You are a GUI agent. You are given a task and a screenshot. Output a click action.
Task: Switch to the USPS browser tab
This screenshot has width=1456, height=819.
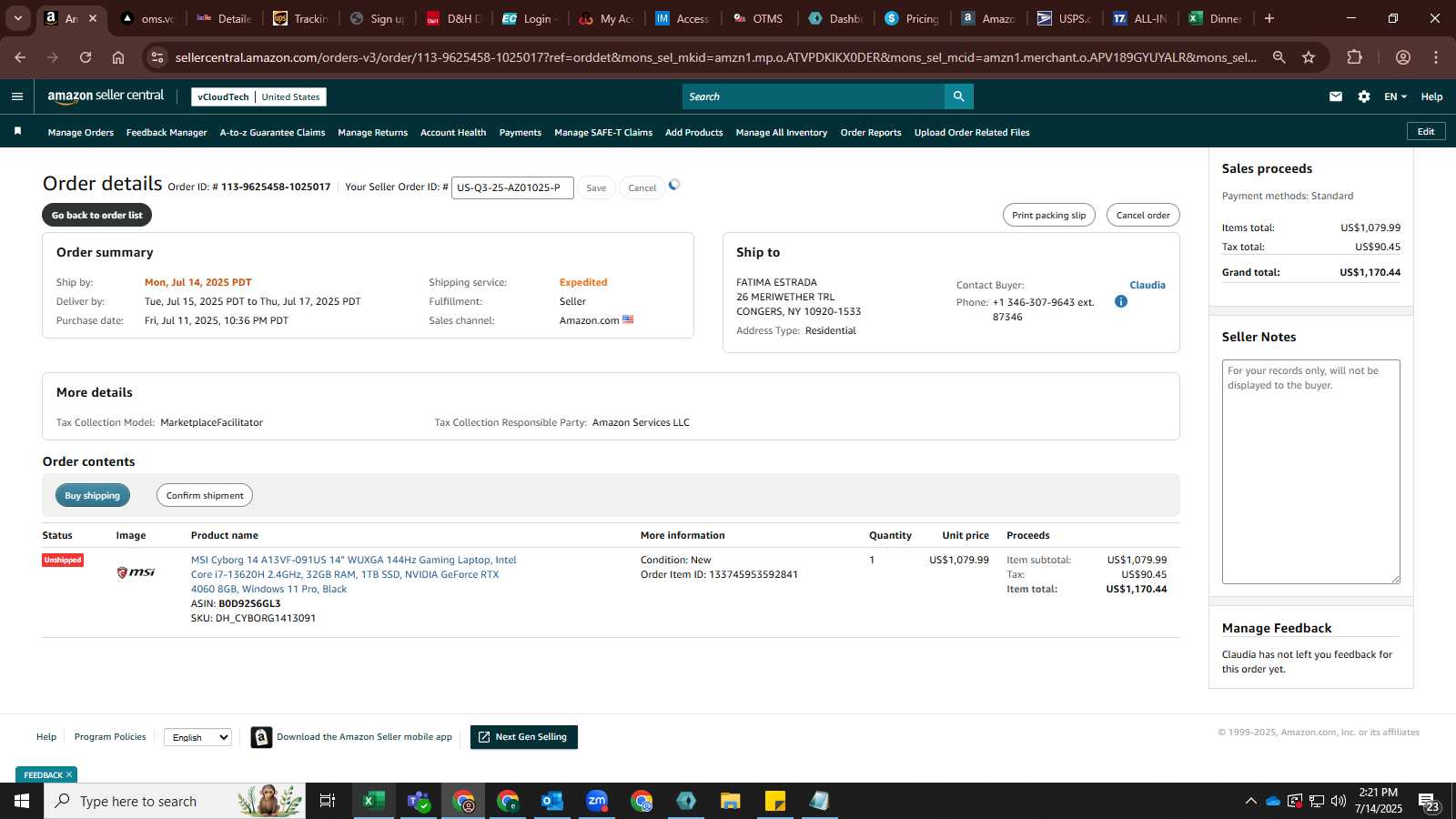click(x=1064, y=18)
